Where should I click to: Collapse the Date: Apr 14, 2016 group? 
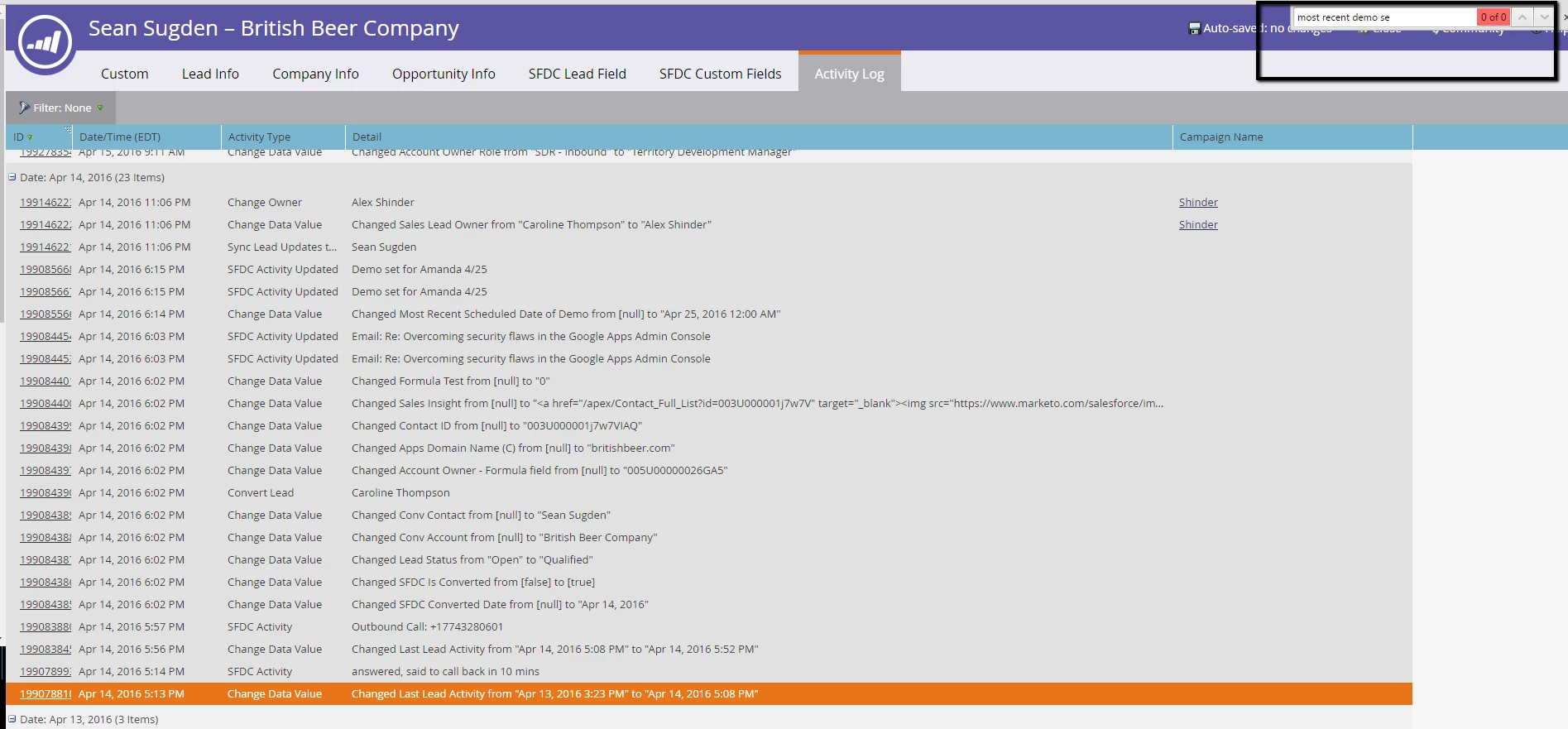tap(12, 177)
